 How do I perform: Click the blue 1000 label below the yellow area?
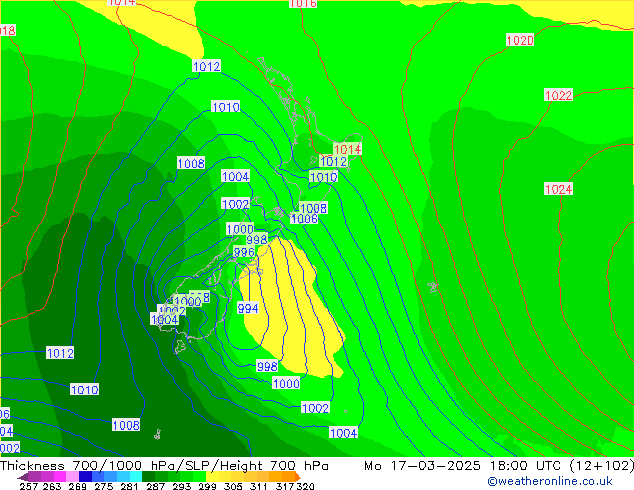point(285,384)
